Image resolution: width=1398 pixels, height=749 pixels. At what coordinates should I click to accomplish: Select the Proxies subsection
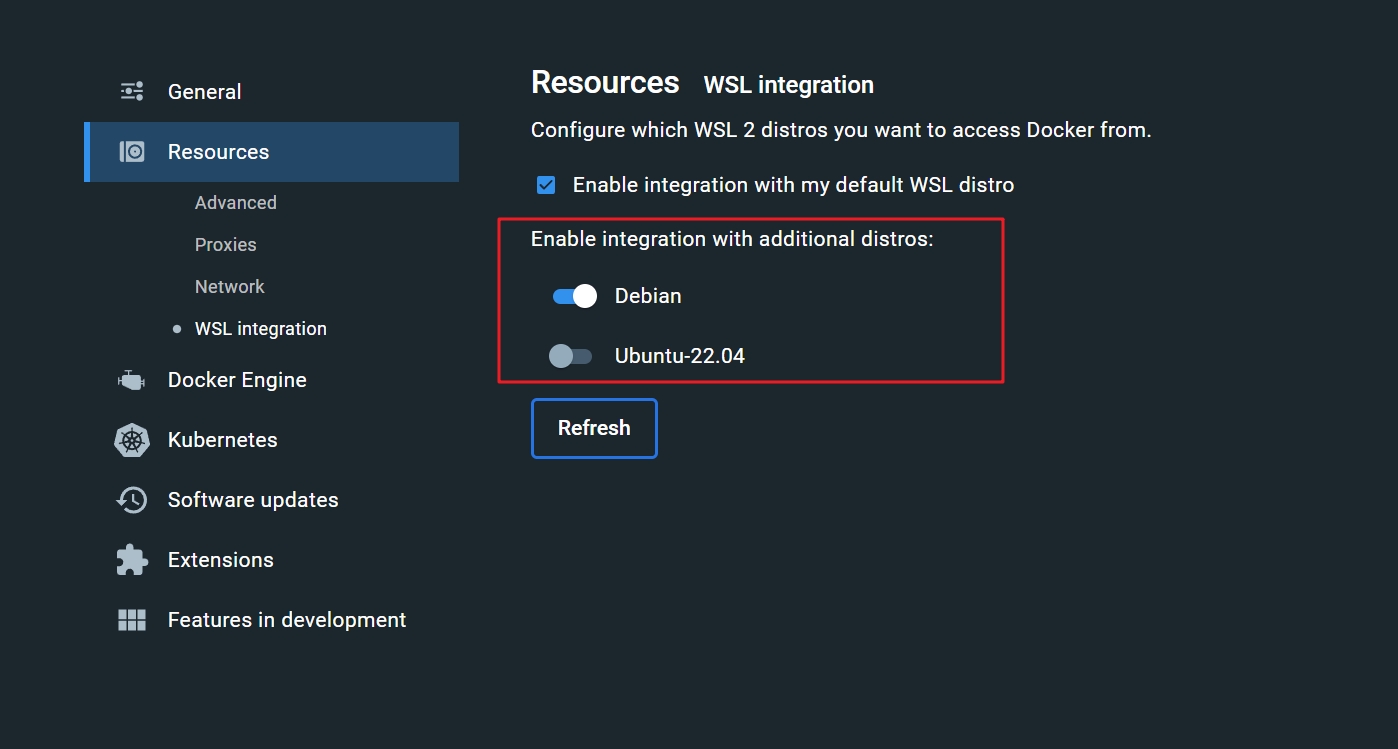pos(226,245)
